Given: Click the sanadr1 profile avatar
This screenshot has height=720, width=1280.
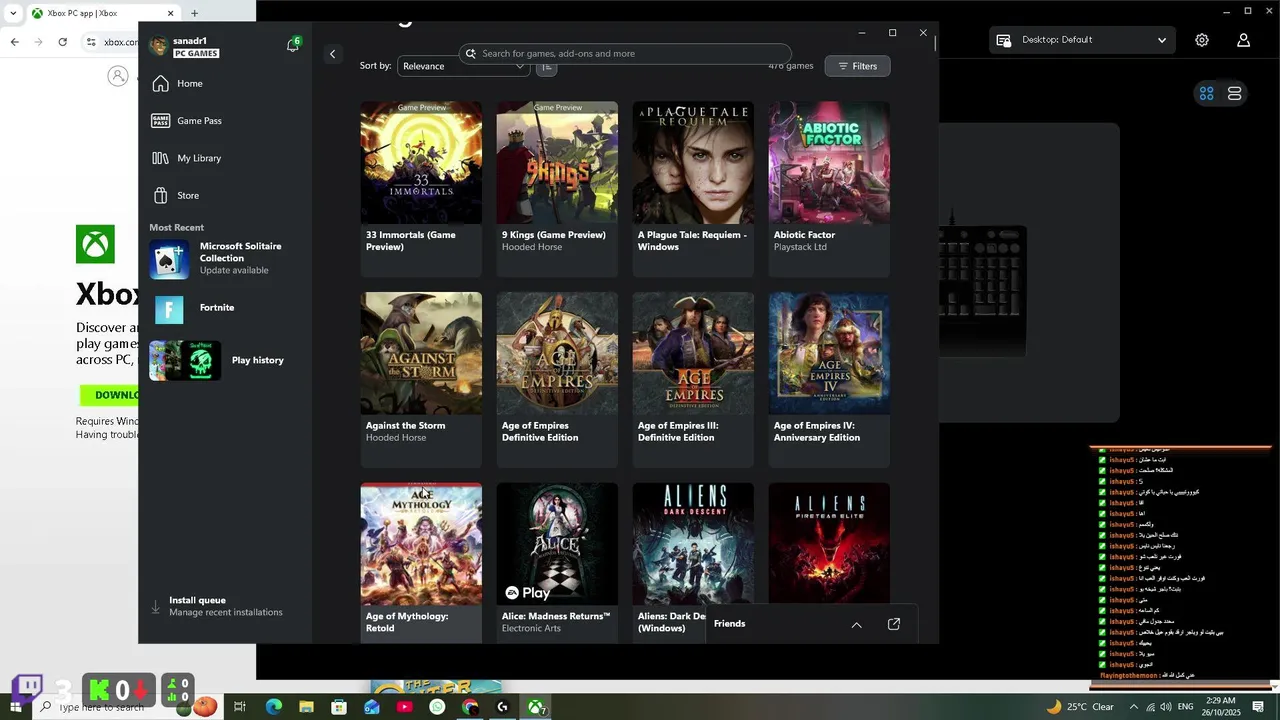Looking at the screenshot, I should coord(158,46).
